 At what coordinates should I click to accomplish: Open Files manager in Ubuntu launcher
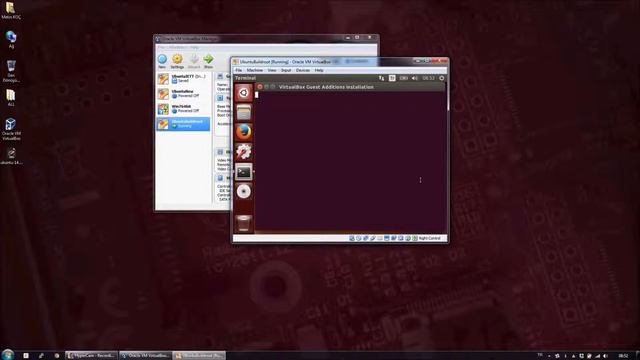(x=244, y=112)
